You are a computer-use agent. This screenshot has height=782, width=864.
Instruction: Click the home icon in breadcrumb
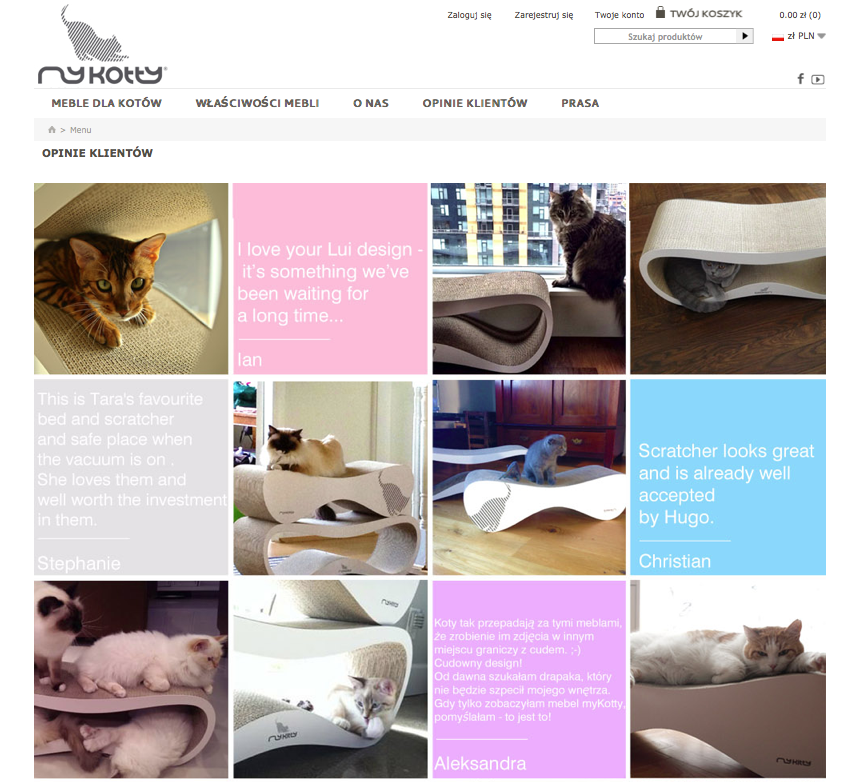click(x=52, y=130)
